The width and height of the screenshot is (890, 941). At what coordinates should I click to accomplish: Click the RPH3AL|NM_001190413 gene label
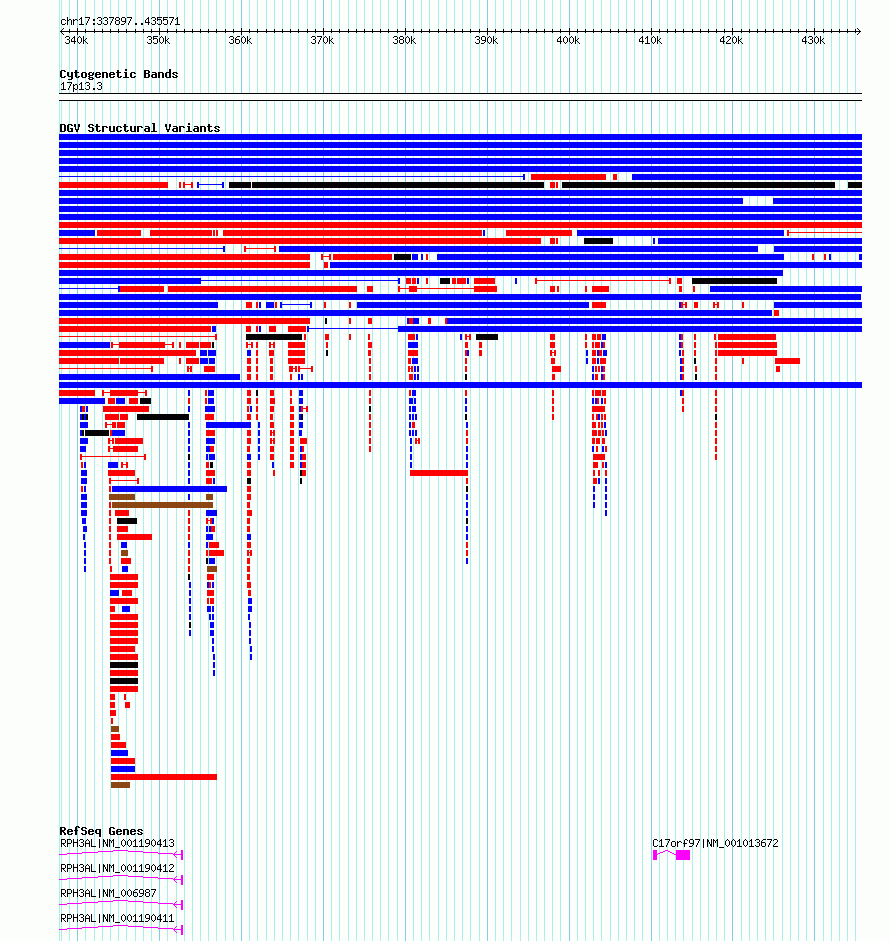pos(118,843)
